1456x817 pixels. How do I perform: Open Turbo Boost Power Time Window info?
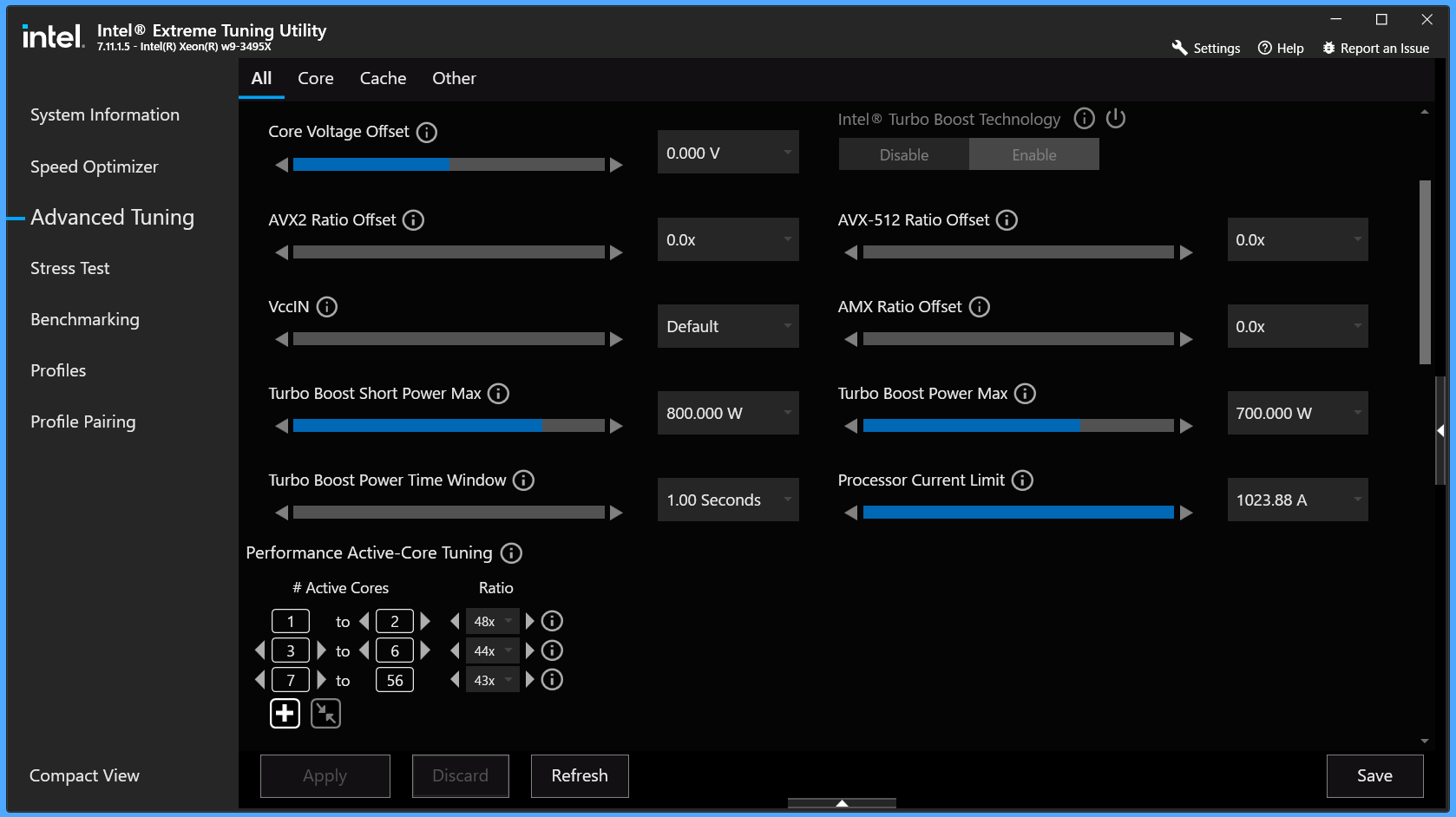524,480
